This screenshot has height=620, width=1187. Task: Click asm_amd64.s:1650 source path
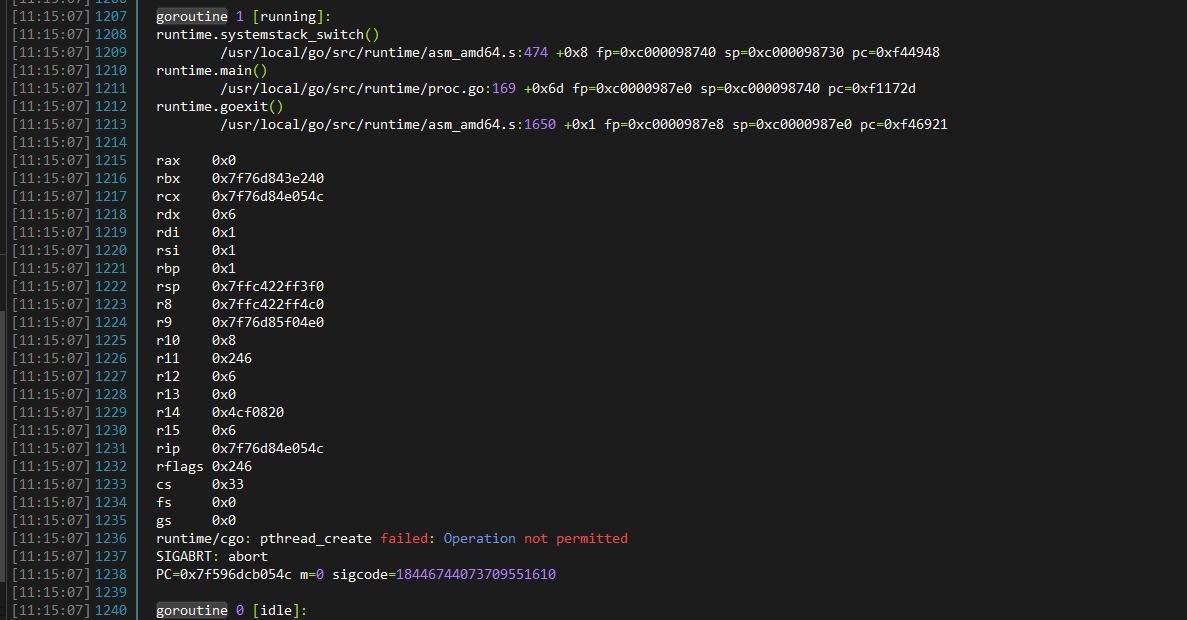(388, 124)
